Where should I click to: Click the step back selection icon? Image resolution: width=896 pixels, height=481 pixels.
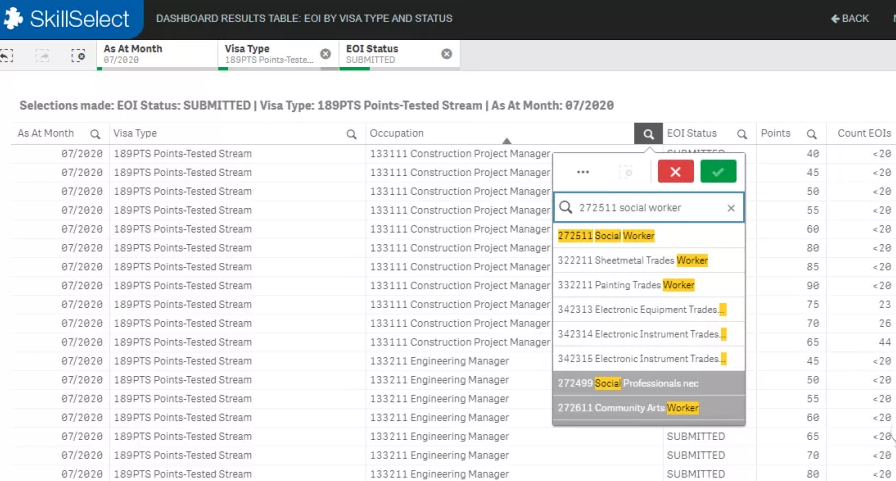[x=8, y=56]
